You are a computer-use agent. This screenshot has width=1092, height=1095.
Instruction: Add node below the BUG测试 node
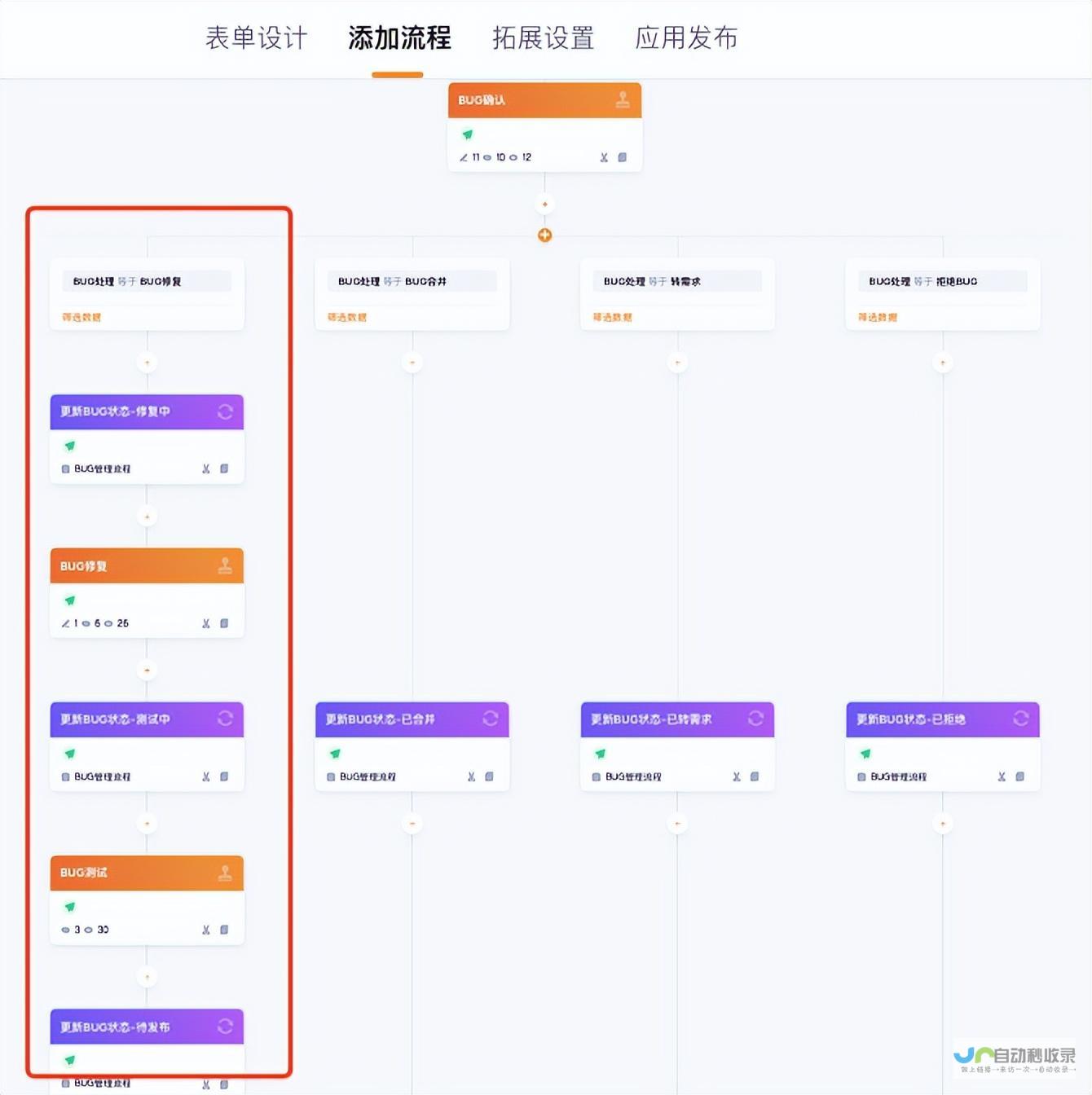coord(147,977)
